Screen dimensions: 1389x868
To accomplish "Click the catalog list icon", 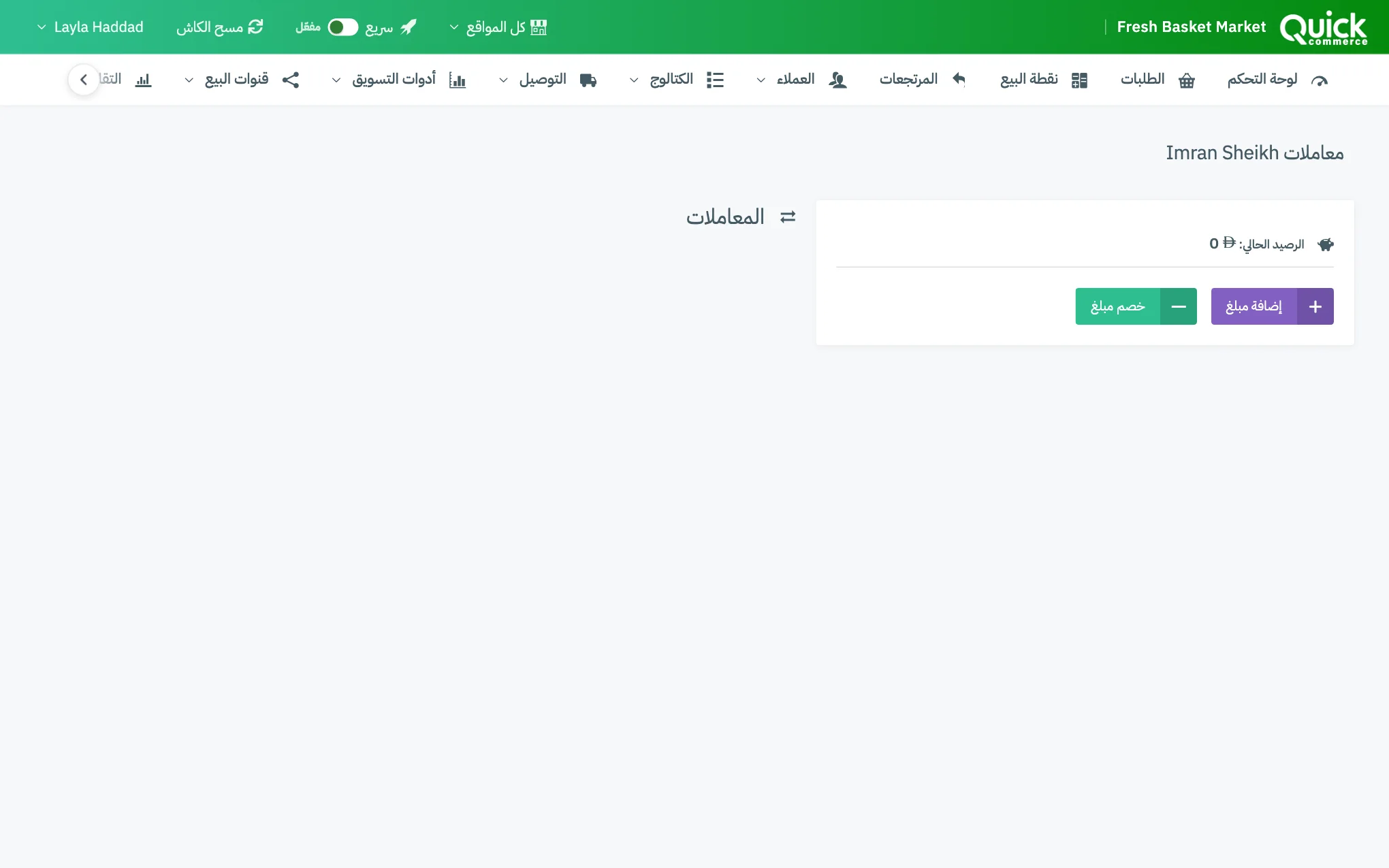I will [x=715, y=80].
